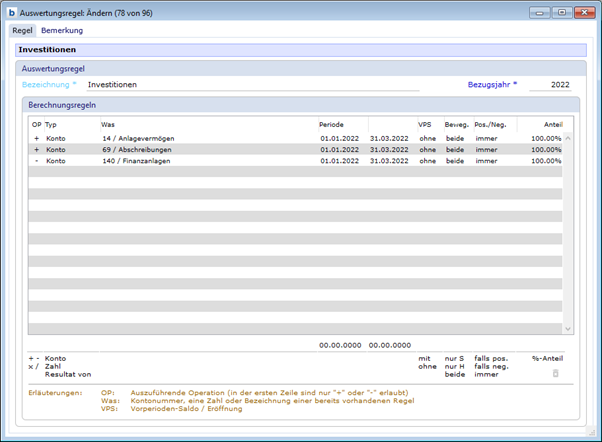Open the Regel tab

point(22,31)
